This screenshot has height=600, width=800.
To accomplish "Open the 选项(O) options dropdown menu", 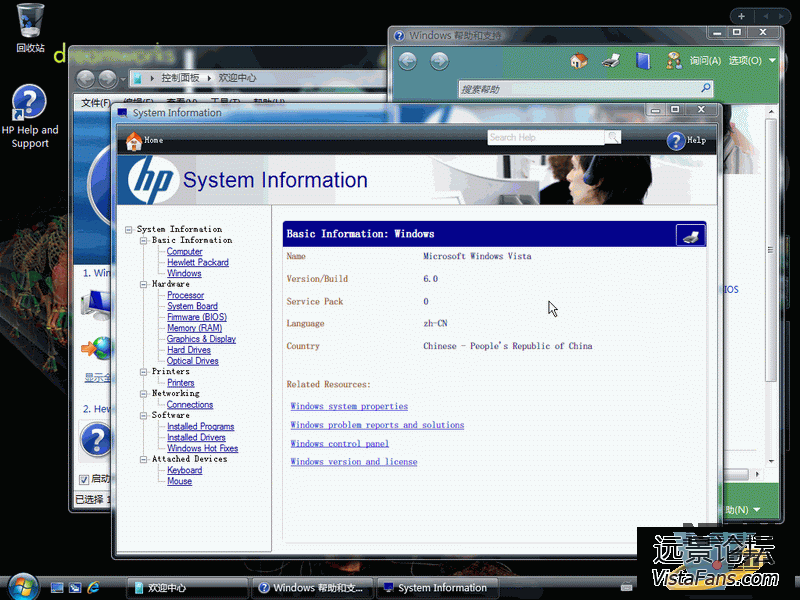I will 750,61.
